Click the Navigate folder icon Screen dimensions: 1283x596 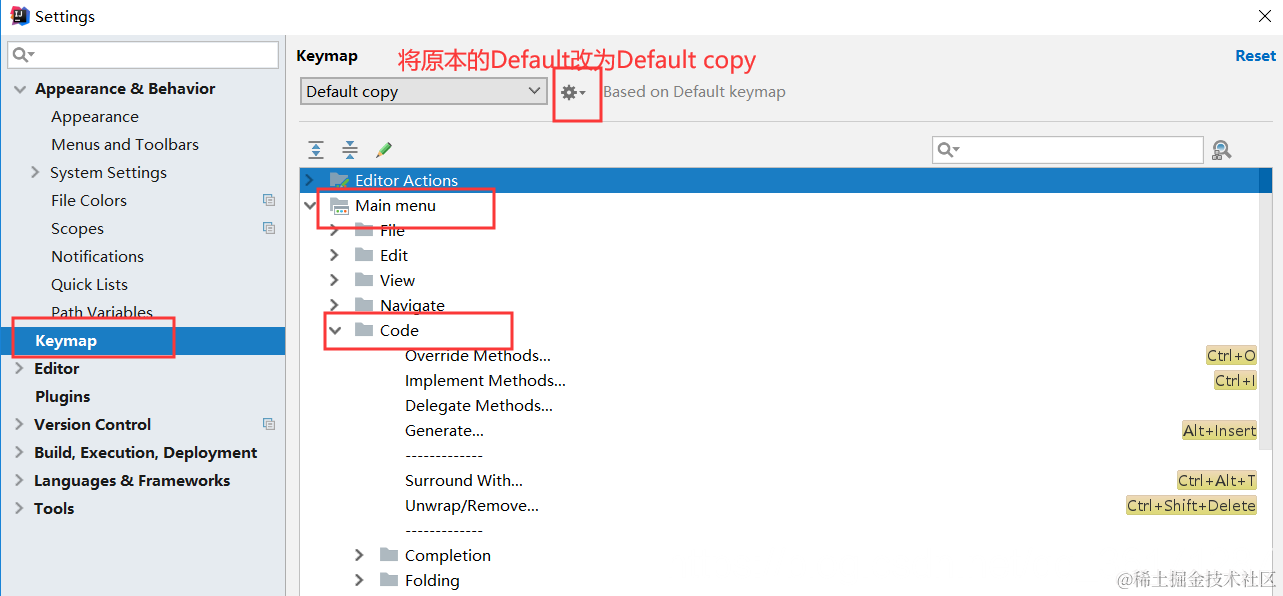(364, 305)
